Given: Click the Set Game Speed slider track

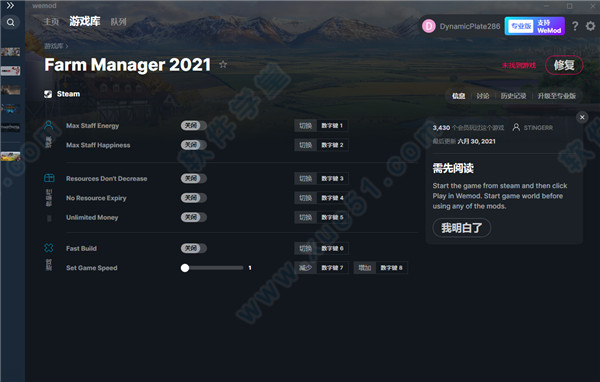Looking at the screenshot, I should 212,268.
